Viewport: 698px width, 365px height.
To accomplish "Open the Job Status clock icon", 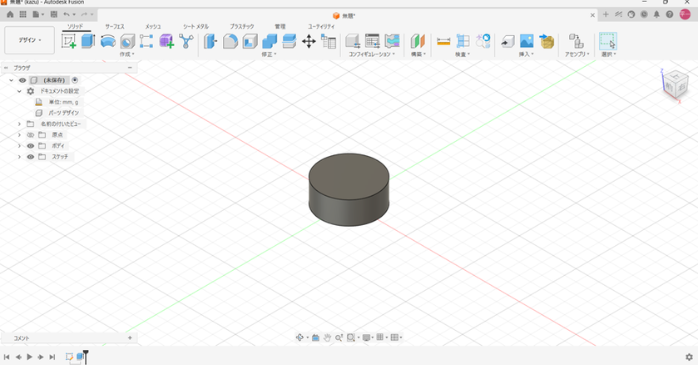I will point(644,14).
